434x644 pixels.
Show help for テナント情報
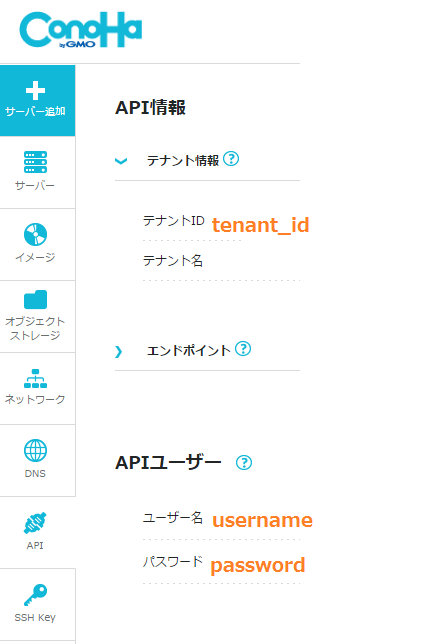pyautogui.click(x=231, y=158)
